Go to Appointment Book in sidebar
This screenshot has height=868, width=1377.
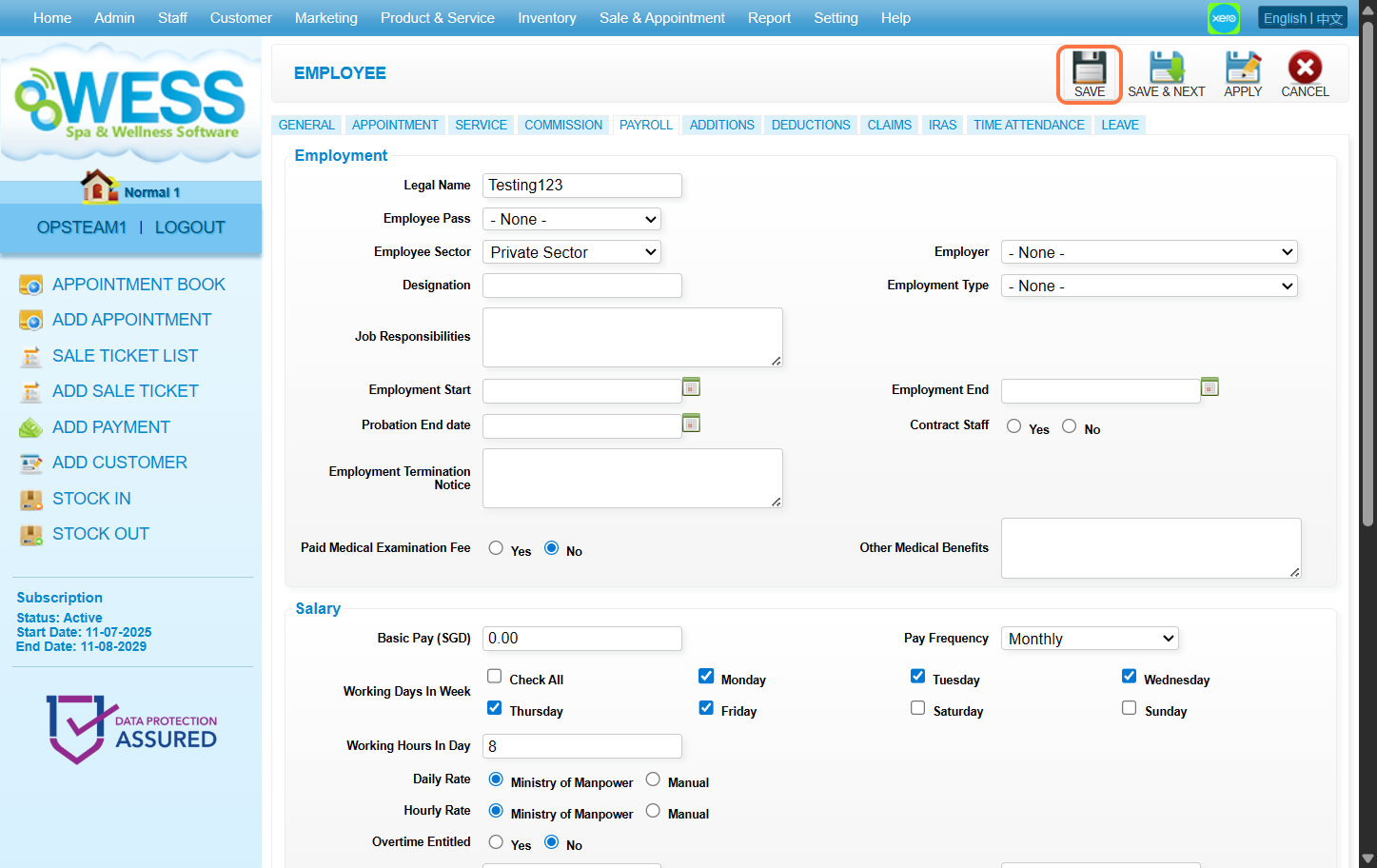139,285
